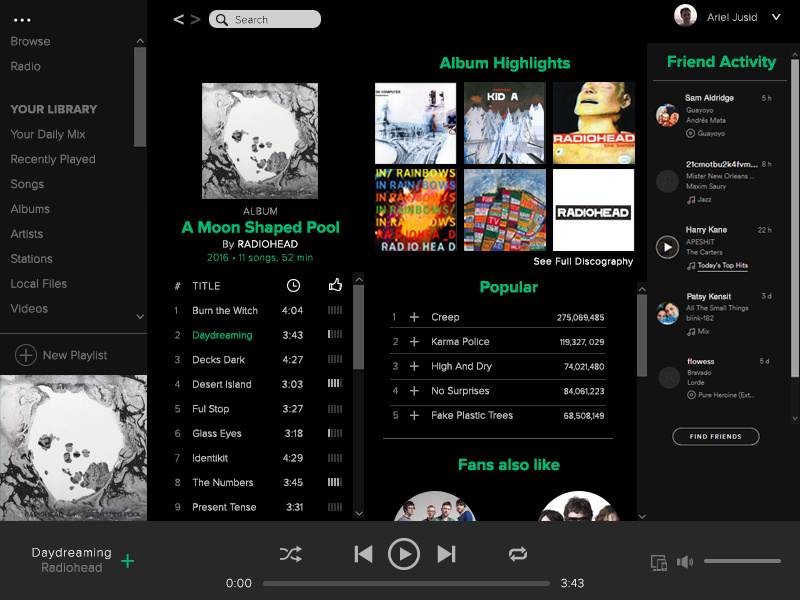This screenshot has height=600, width=800.
Task: Go to the previous track
Action: [363, 553]
